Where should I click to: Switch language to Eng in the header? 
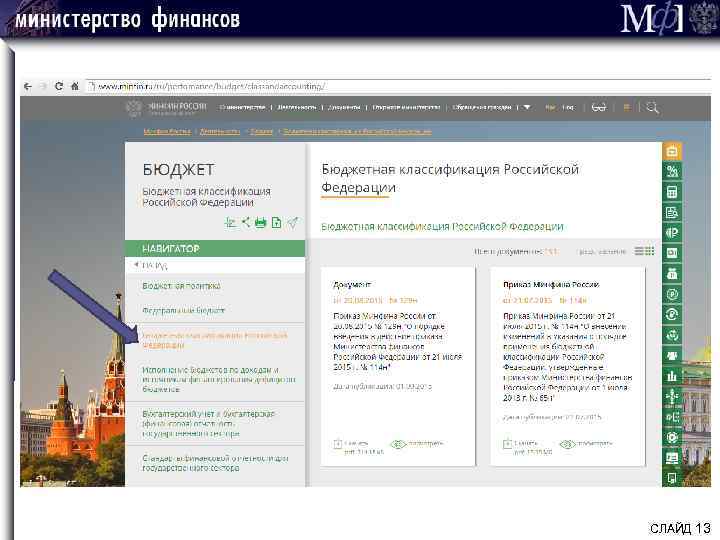tap(568, 107)
